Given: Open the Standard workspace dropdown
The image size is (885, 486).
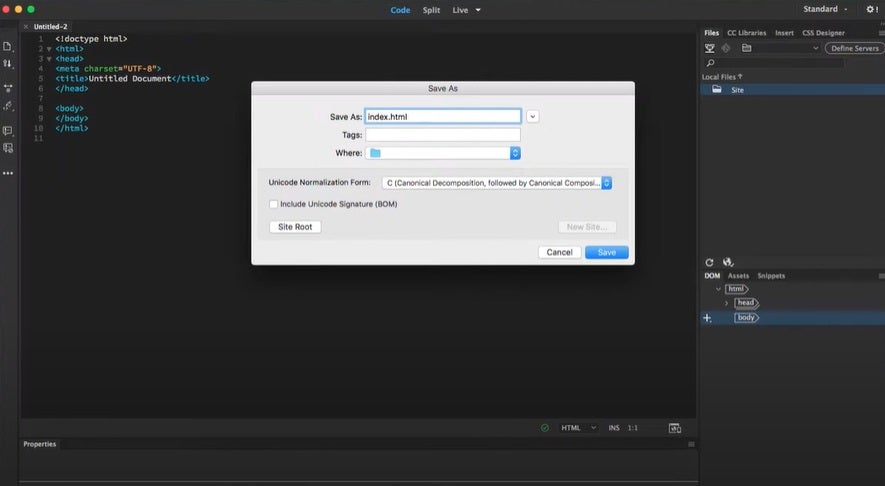Looking at the screenshot, I should (825, 9).
